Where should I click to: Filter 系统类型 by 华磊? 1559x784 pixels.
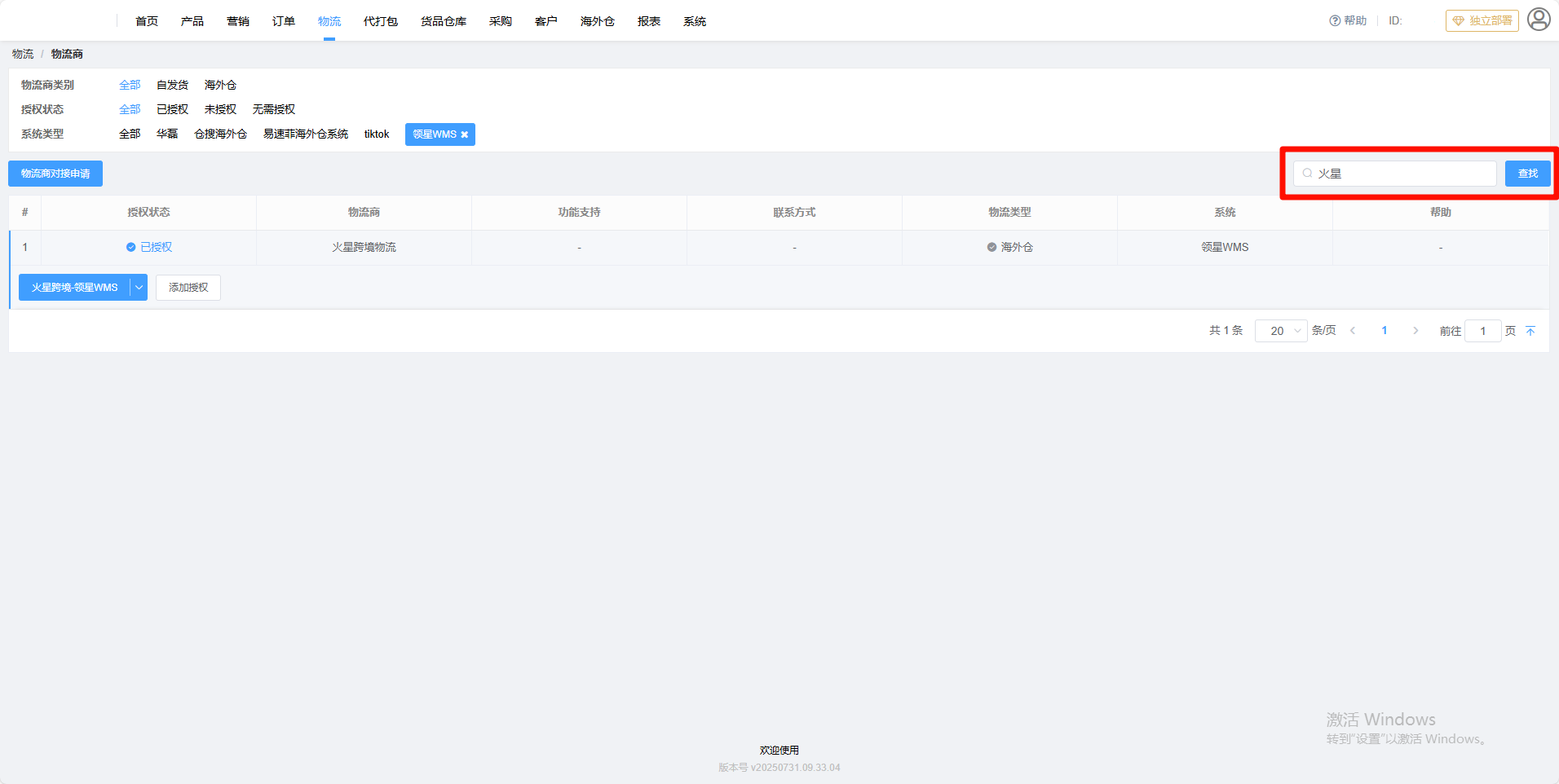coord(167,134)
